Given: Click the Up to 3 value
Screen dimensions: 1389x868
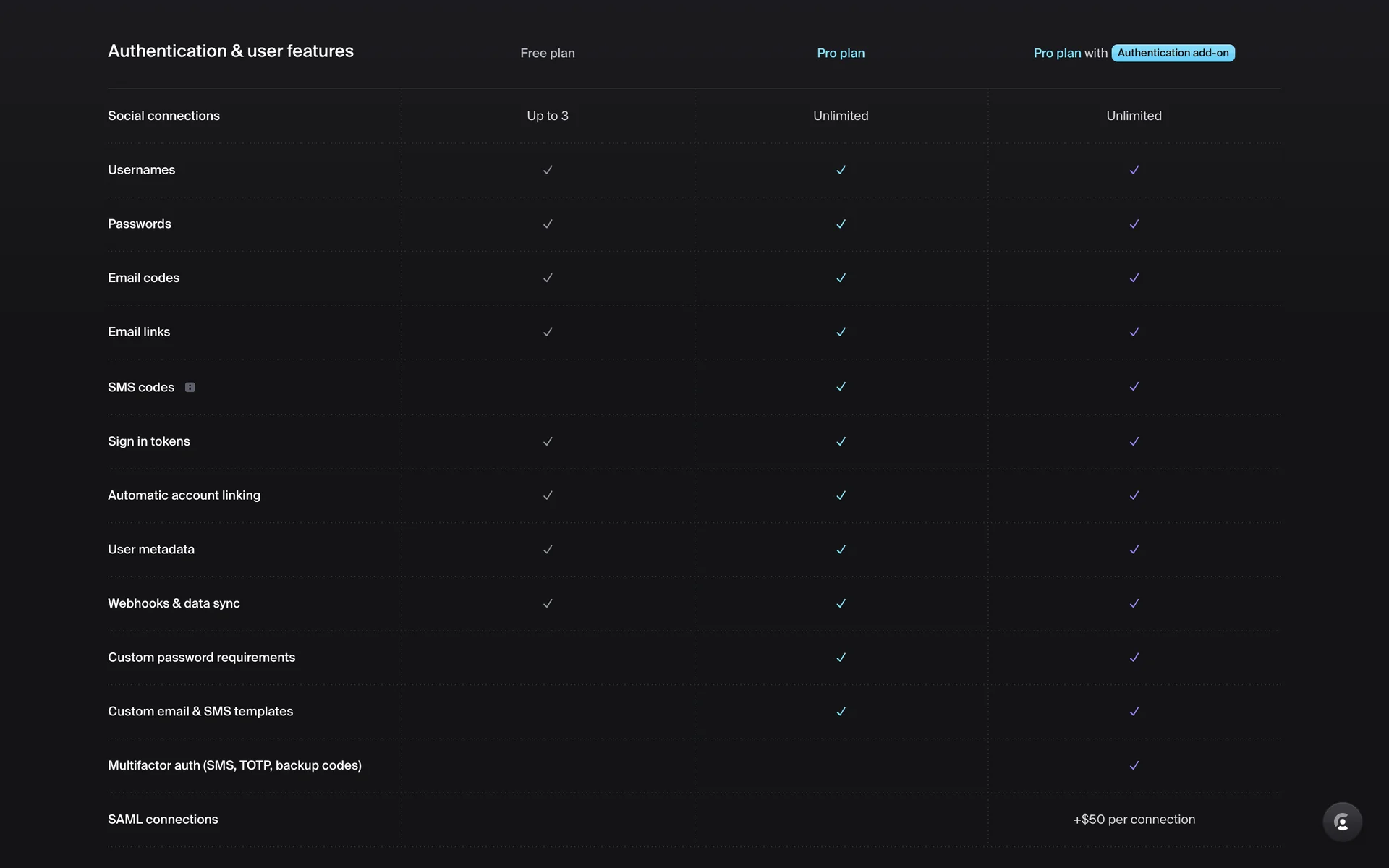Looking at the screenshot, I should click(548, 116).
